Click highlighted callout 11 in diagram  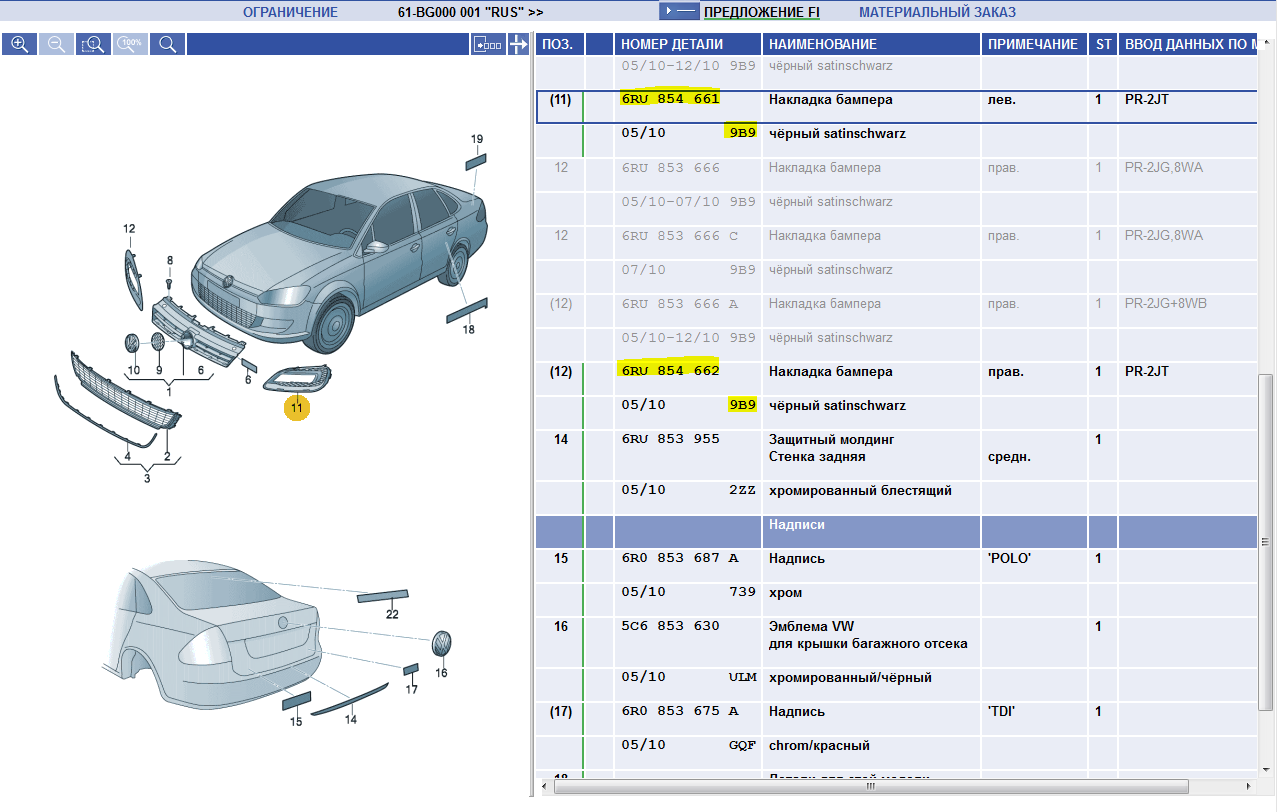[297, 407]
